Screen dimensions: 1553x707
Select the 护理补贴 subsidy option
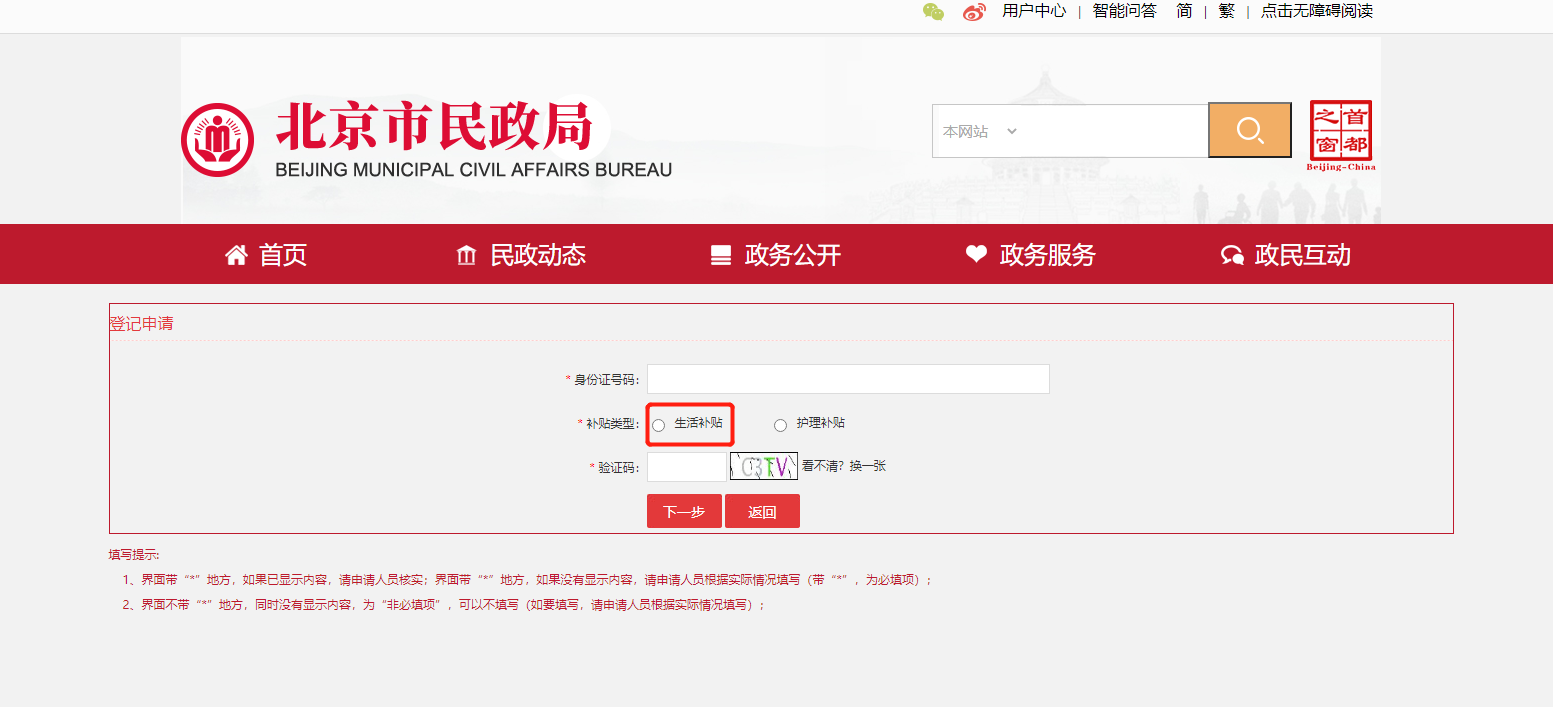coord(780,424)
